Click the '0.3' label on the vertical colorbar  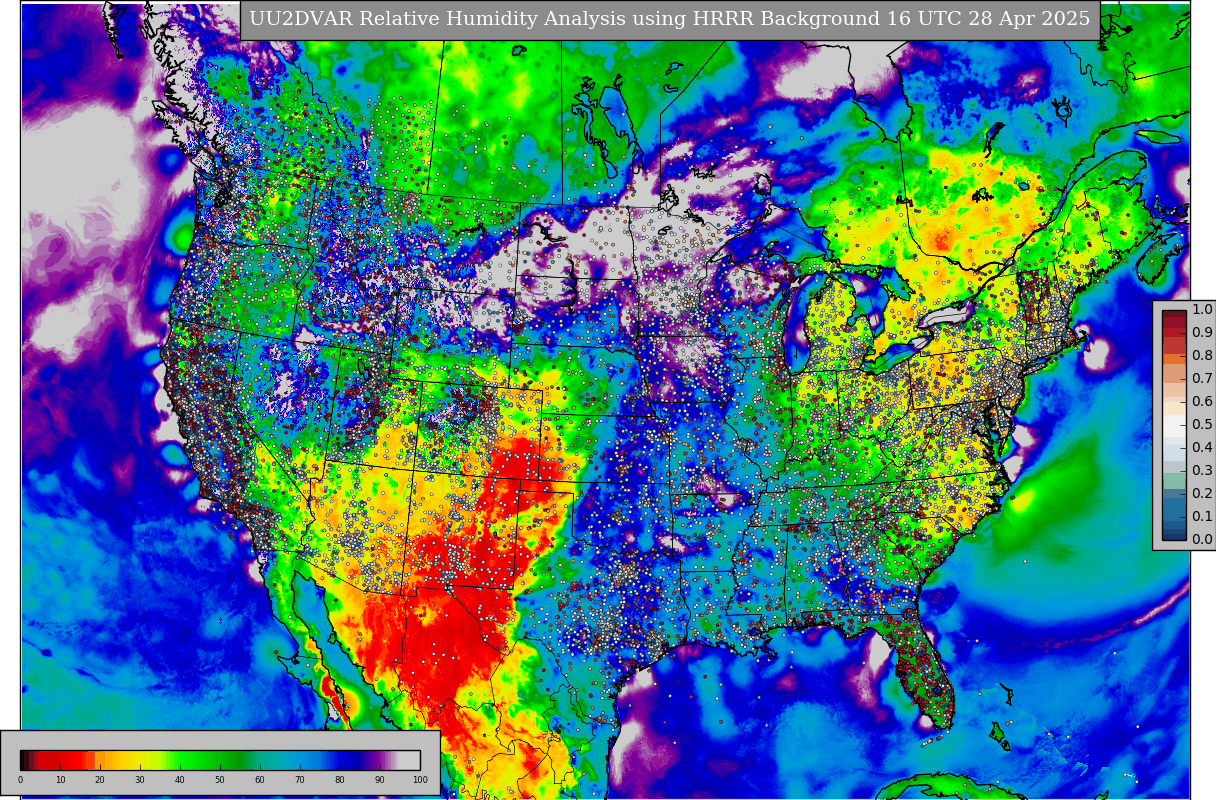(x=1202, y=471)
